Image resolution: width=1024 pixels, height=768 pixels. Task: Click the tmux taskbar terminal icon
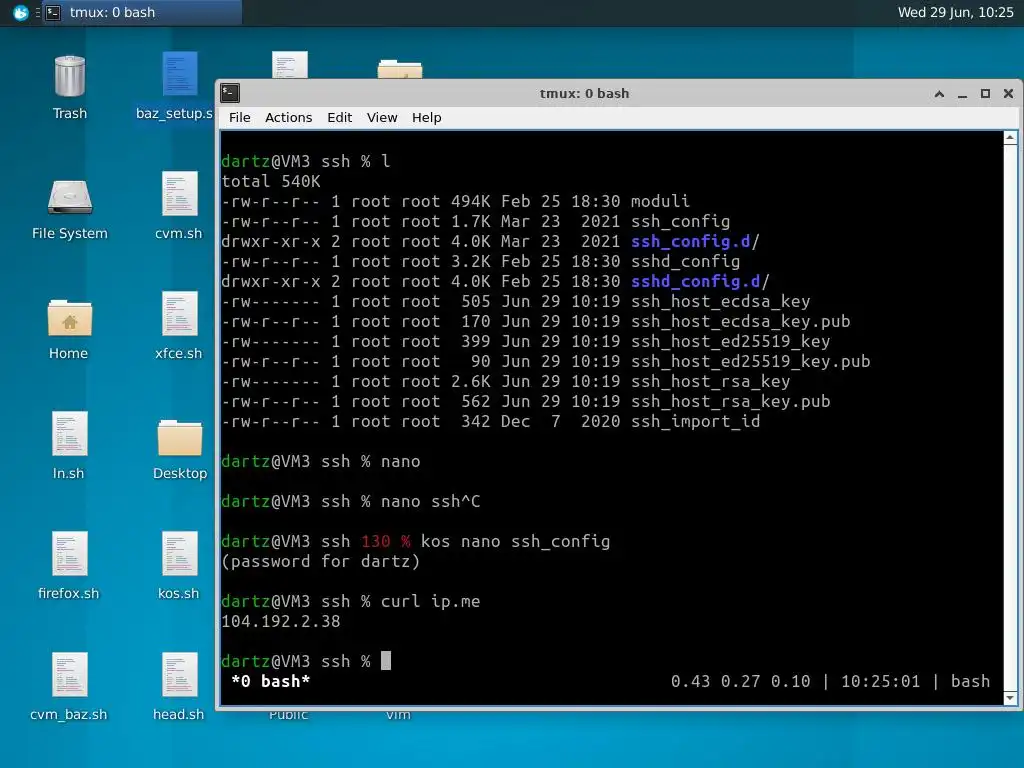[54, 12]
